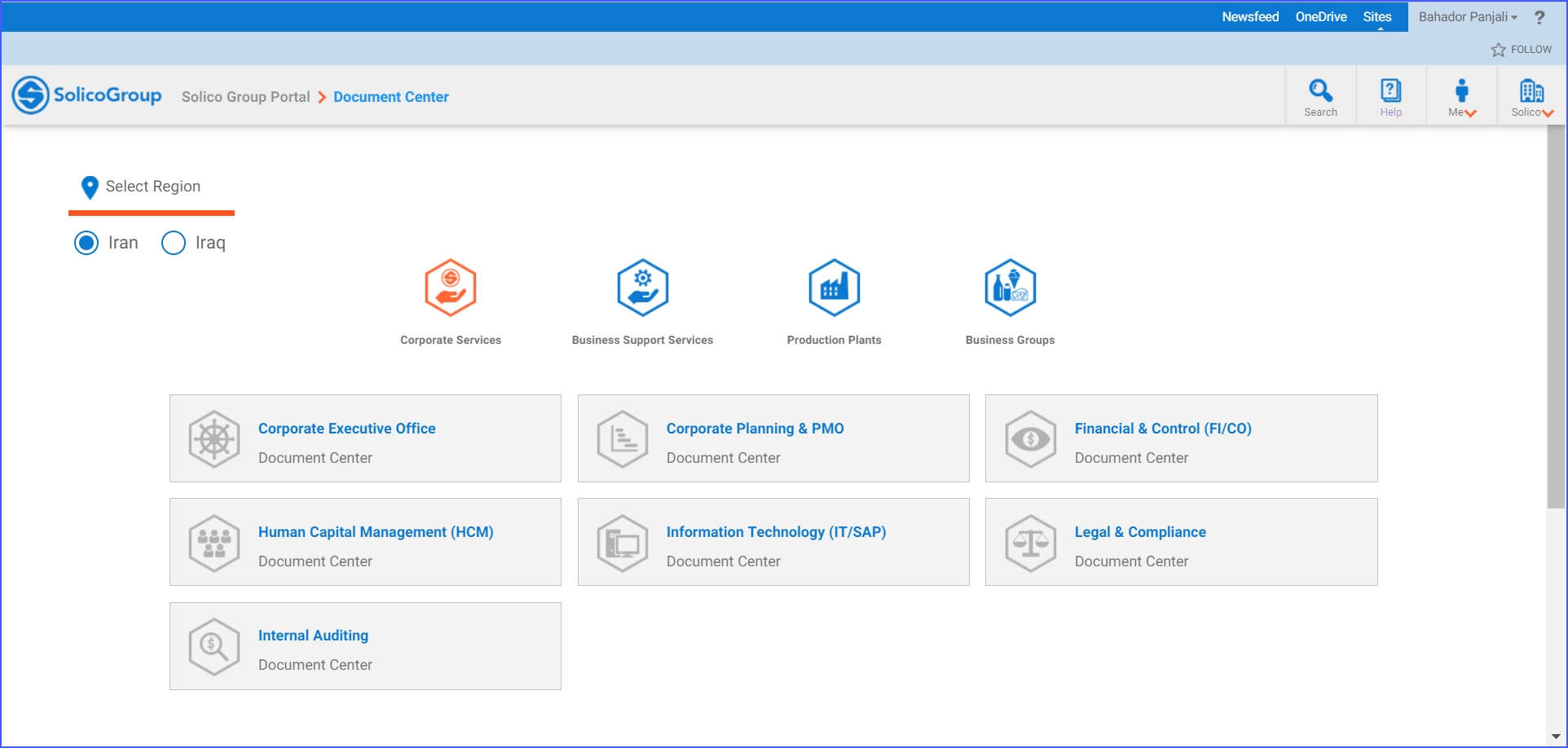Go to Solico Group Portal breadcrumb

[x=246, y=97]
